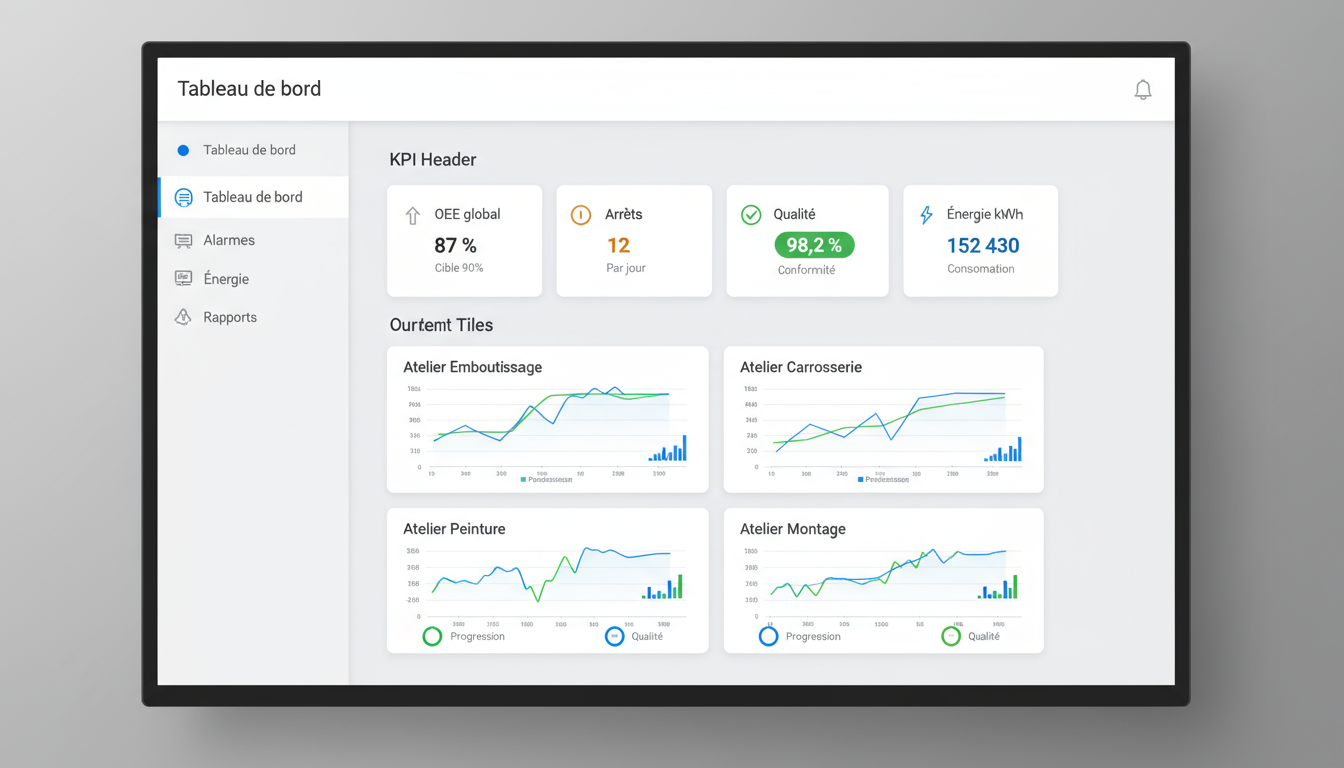Toggle Qualité legend circle in Atelier Montage
Viewport: 1344px width, 768px height.
click(951, 636)
